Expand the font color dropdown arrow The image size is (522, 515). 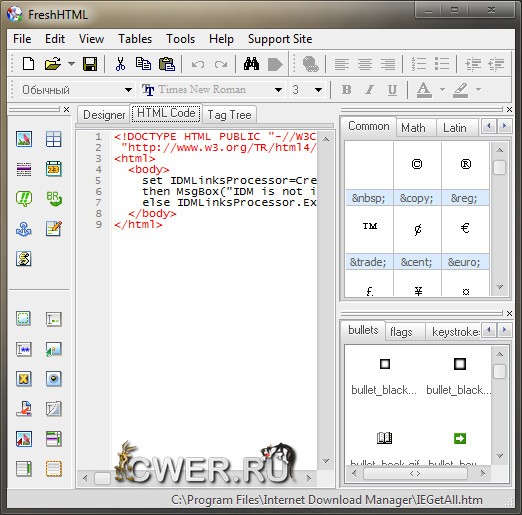442,89
